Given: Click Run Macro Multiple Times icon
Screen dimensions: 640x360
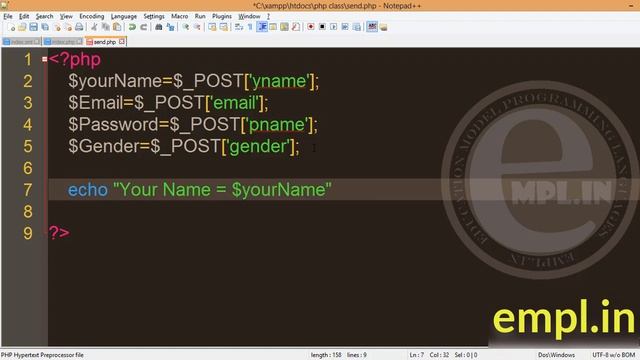Looking at the screenshot, I should tap(345, 27).
